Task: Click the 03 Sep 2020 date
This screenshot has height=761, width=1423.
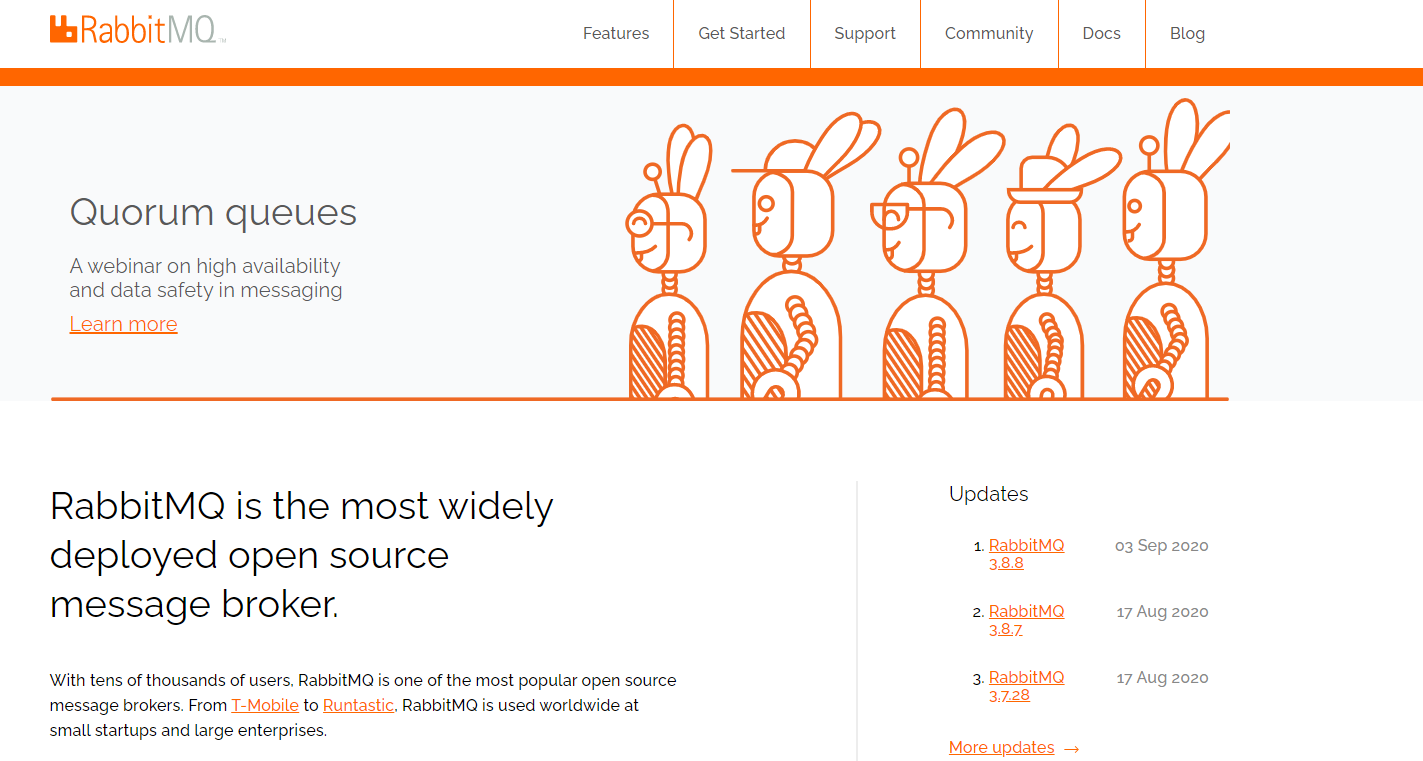Action: point(1162,546)
